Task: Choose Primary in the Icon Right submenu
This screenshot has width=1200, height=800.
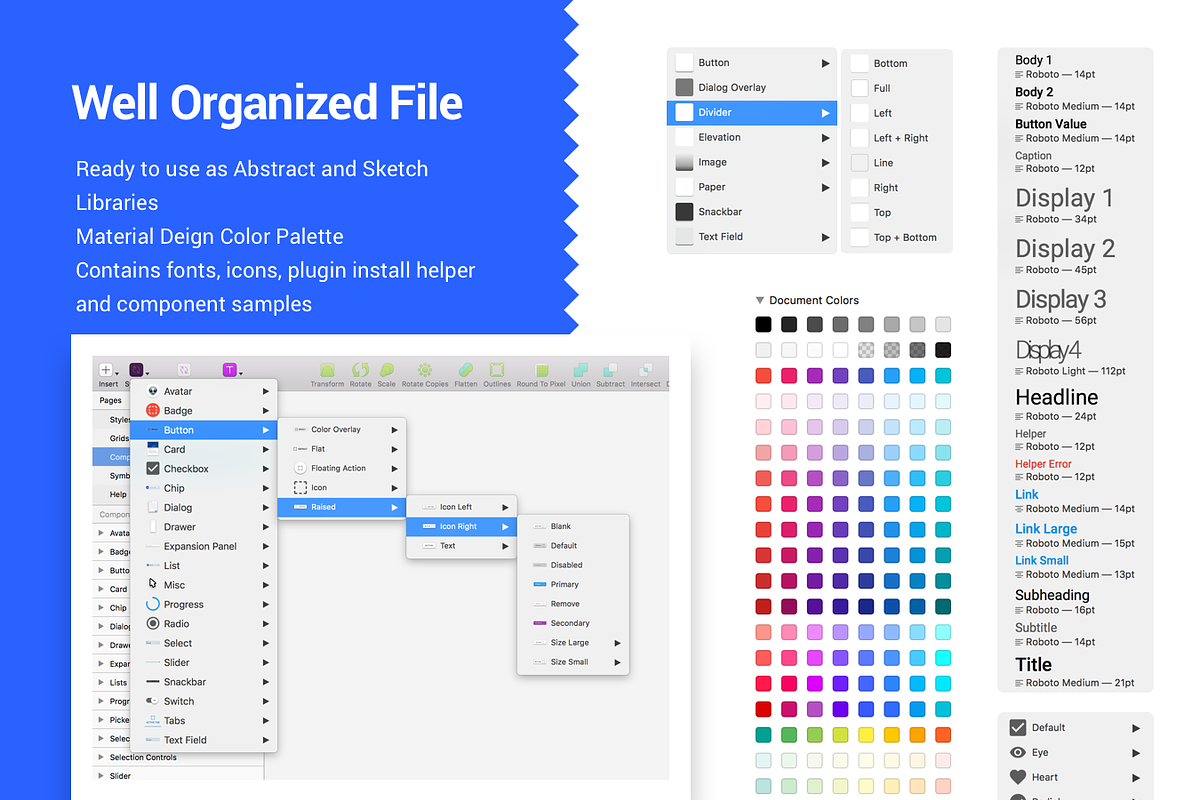Action: 573,584
